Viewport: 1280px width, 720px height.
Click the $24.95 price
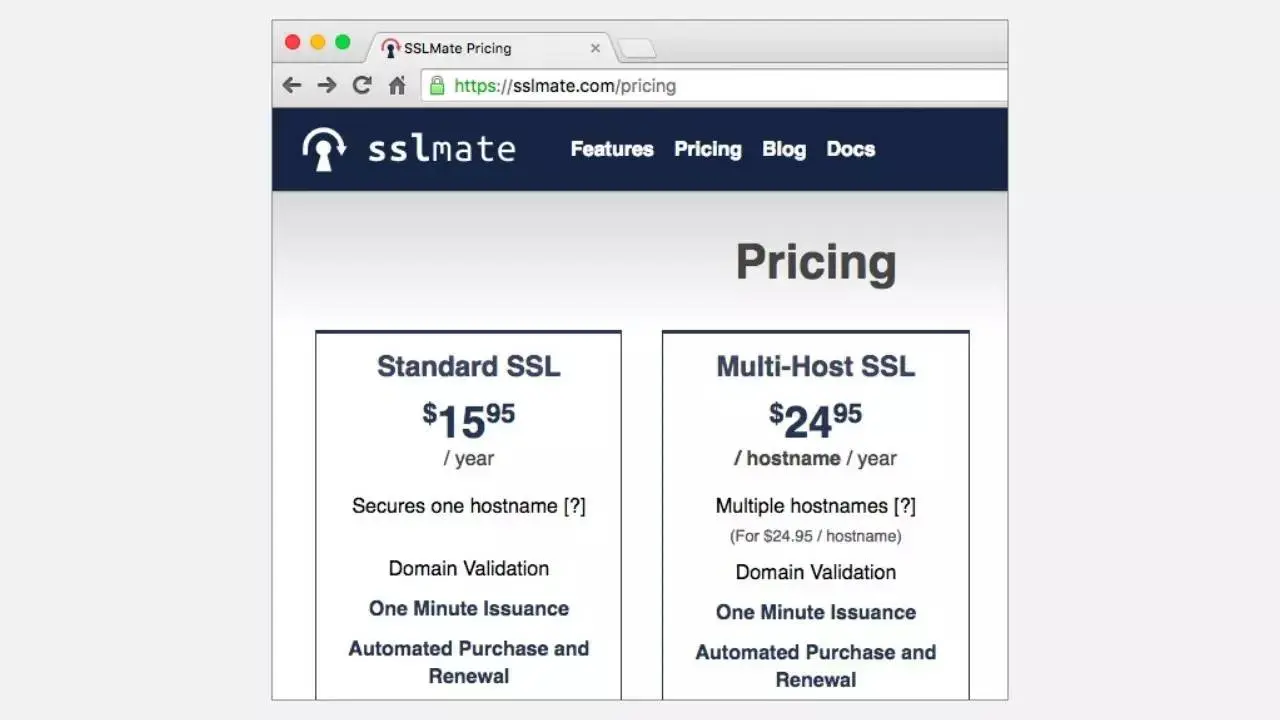[816, 421]
